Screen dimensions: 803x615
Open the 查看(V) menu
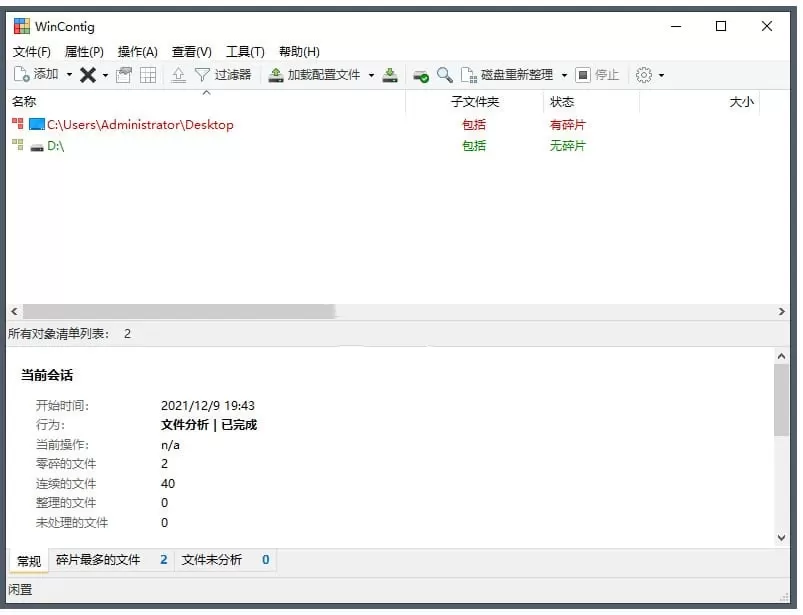pyautogui.click(x=192, y=52)
